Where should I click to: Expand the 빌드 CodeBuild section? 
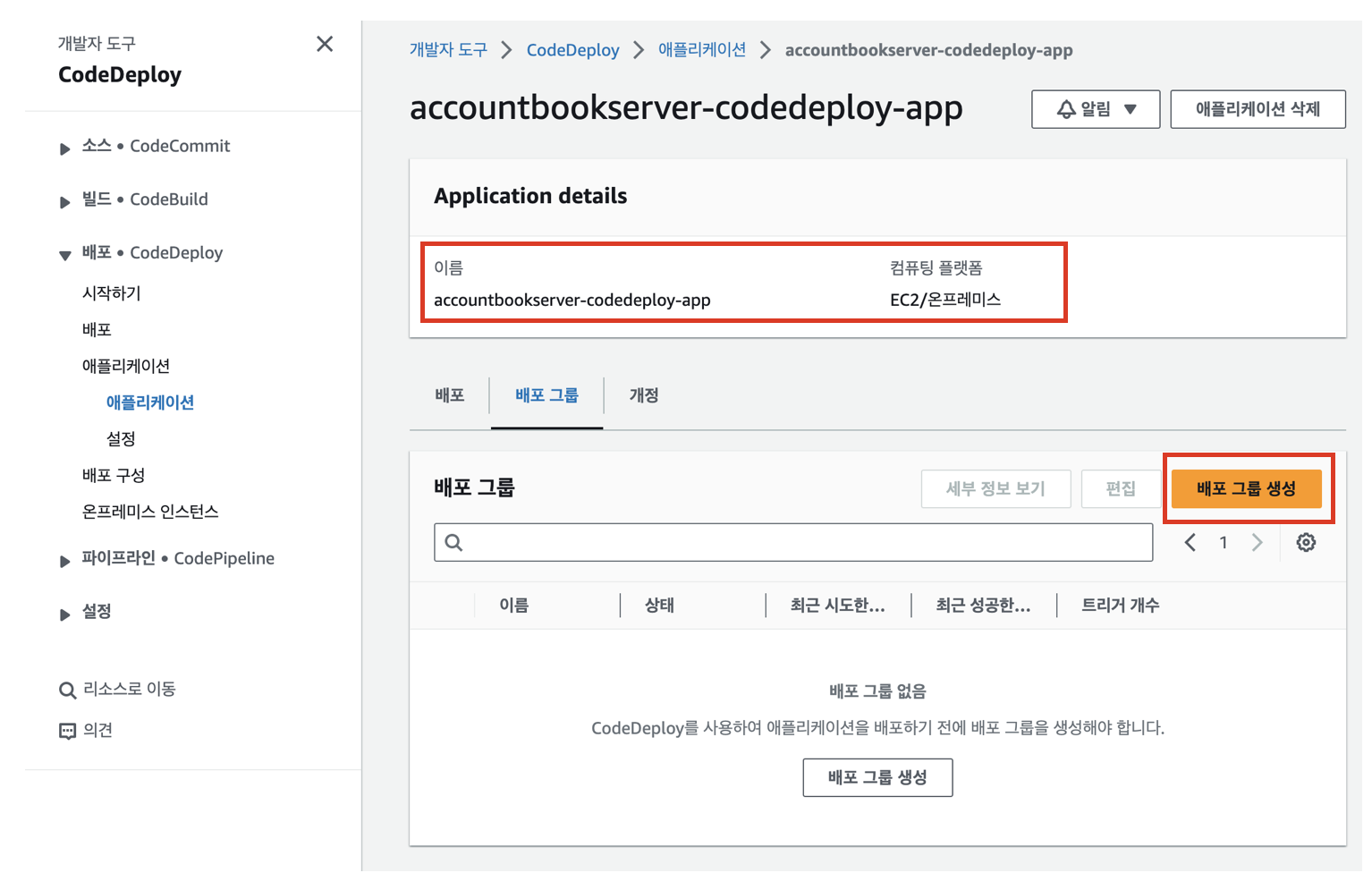pos(64,202)
